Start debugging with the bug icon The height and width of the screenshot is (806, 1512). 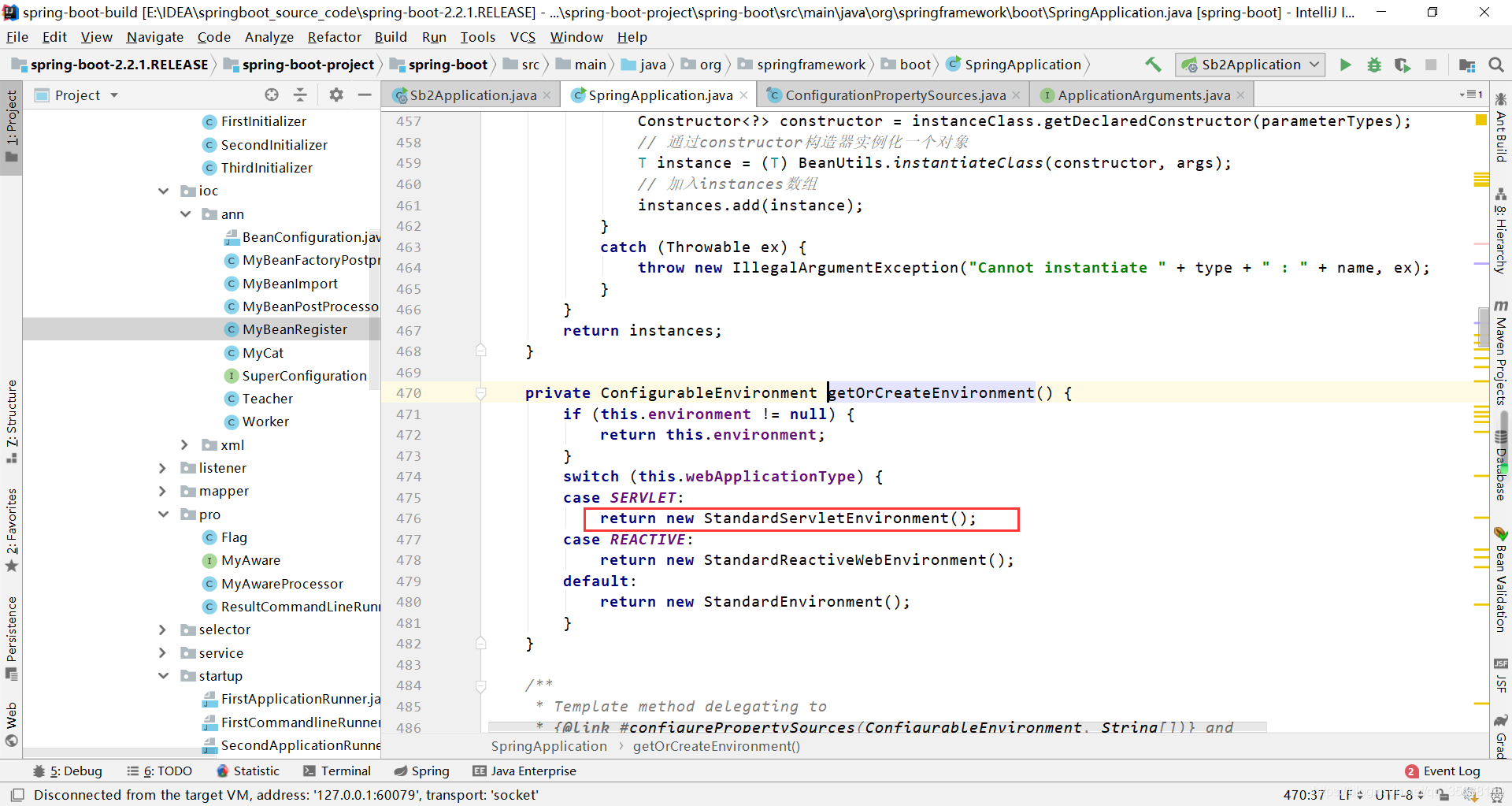1374,65
